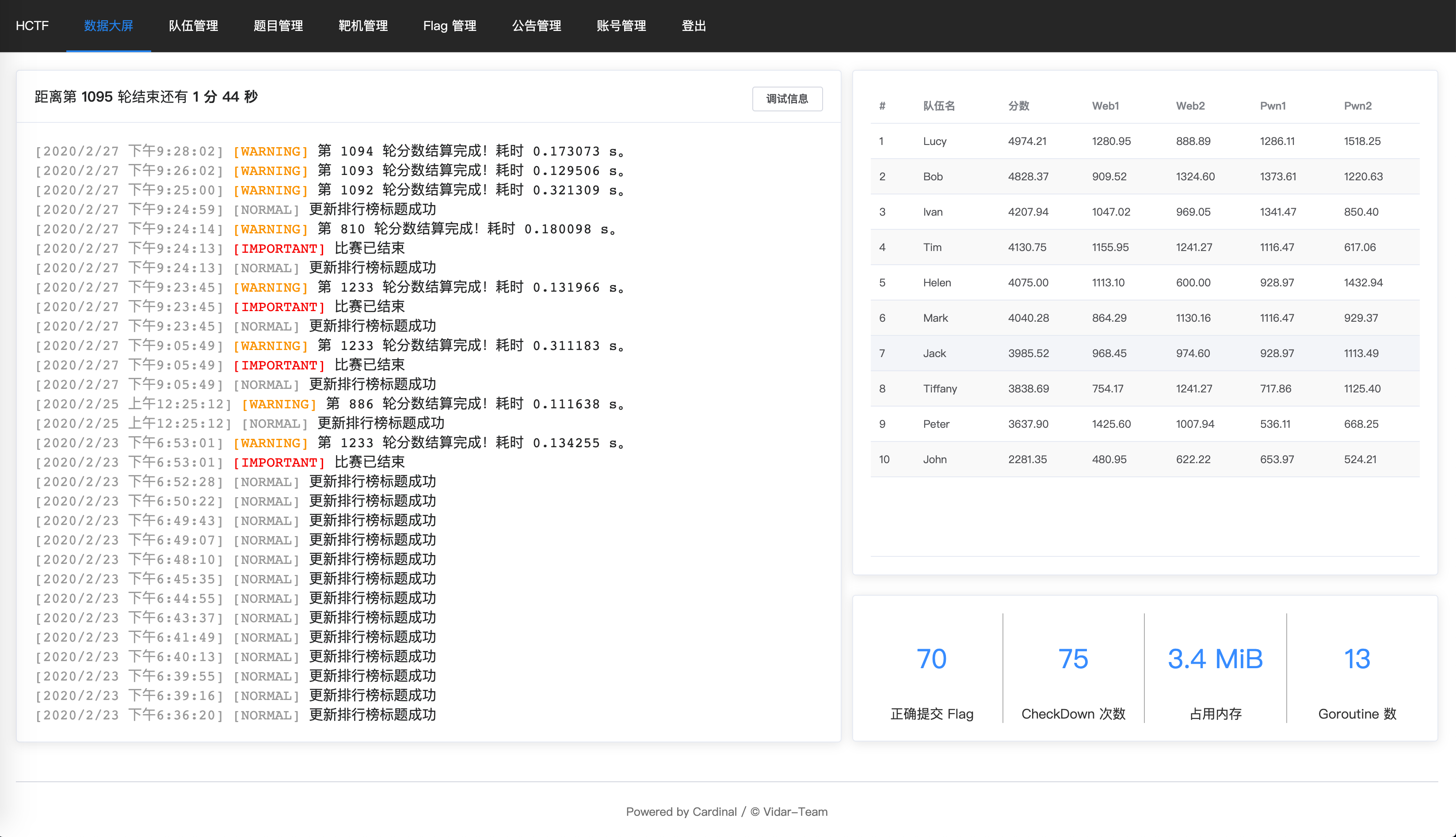Click the HCTF brand title
The image size is (1456, 837).
tap(32, 26)
